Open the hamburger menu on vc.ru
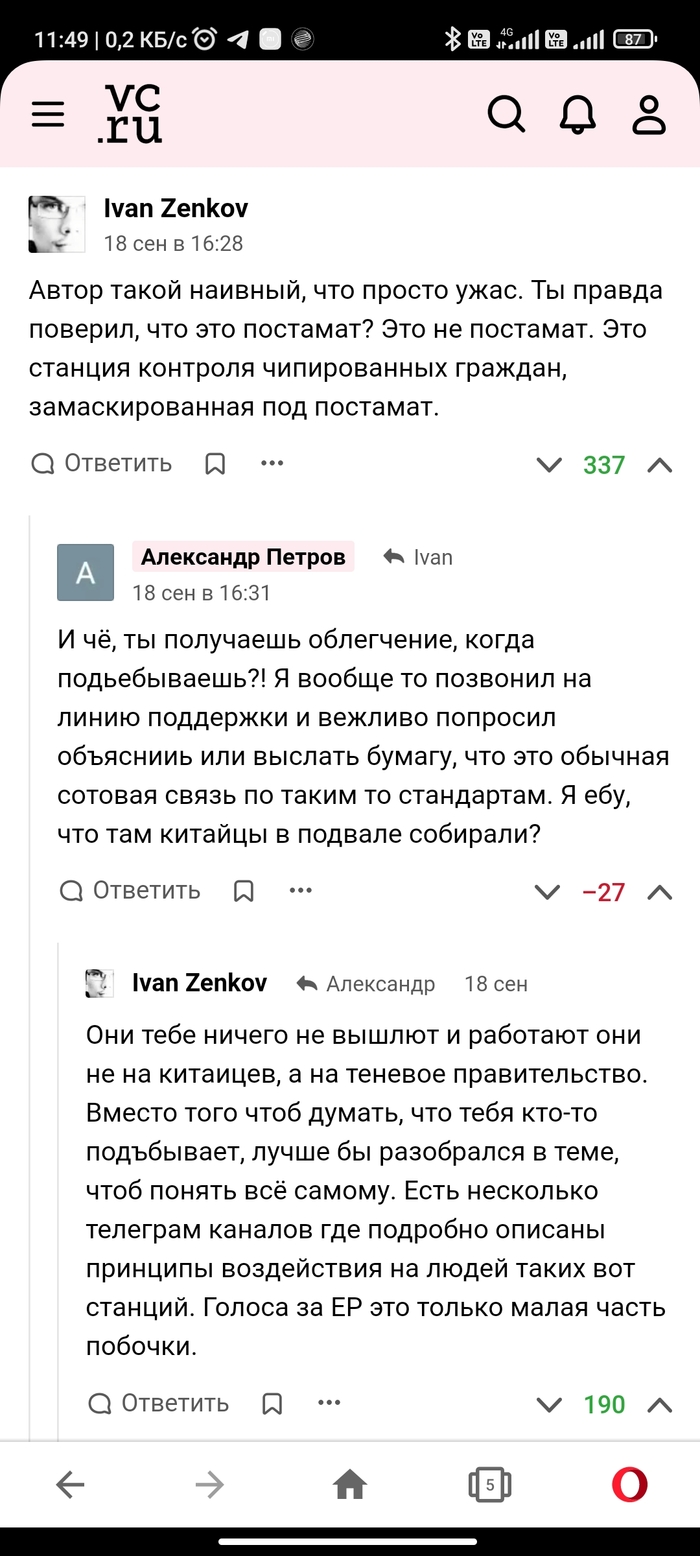The width and height of the screenshot is (700, 1556). 48,115
